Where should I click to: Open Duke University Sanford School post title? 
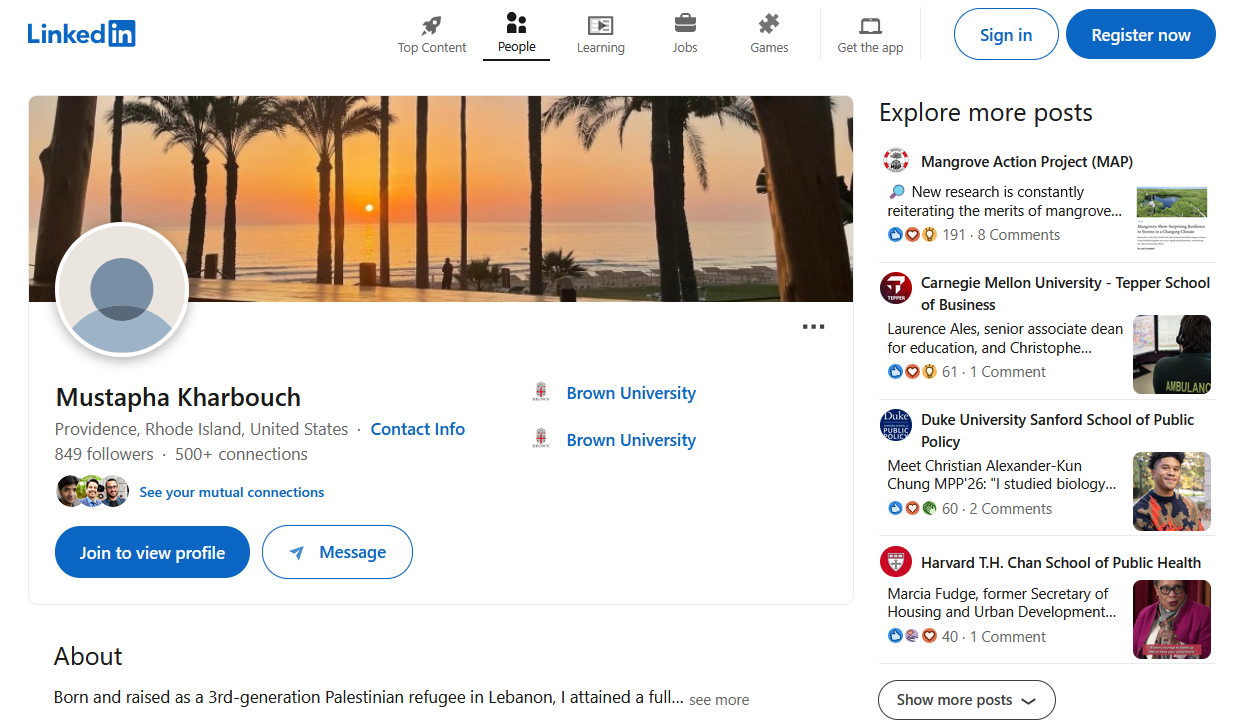(1057, 431)
